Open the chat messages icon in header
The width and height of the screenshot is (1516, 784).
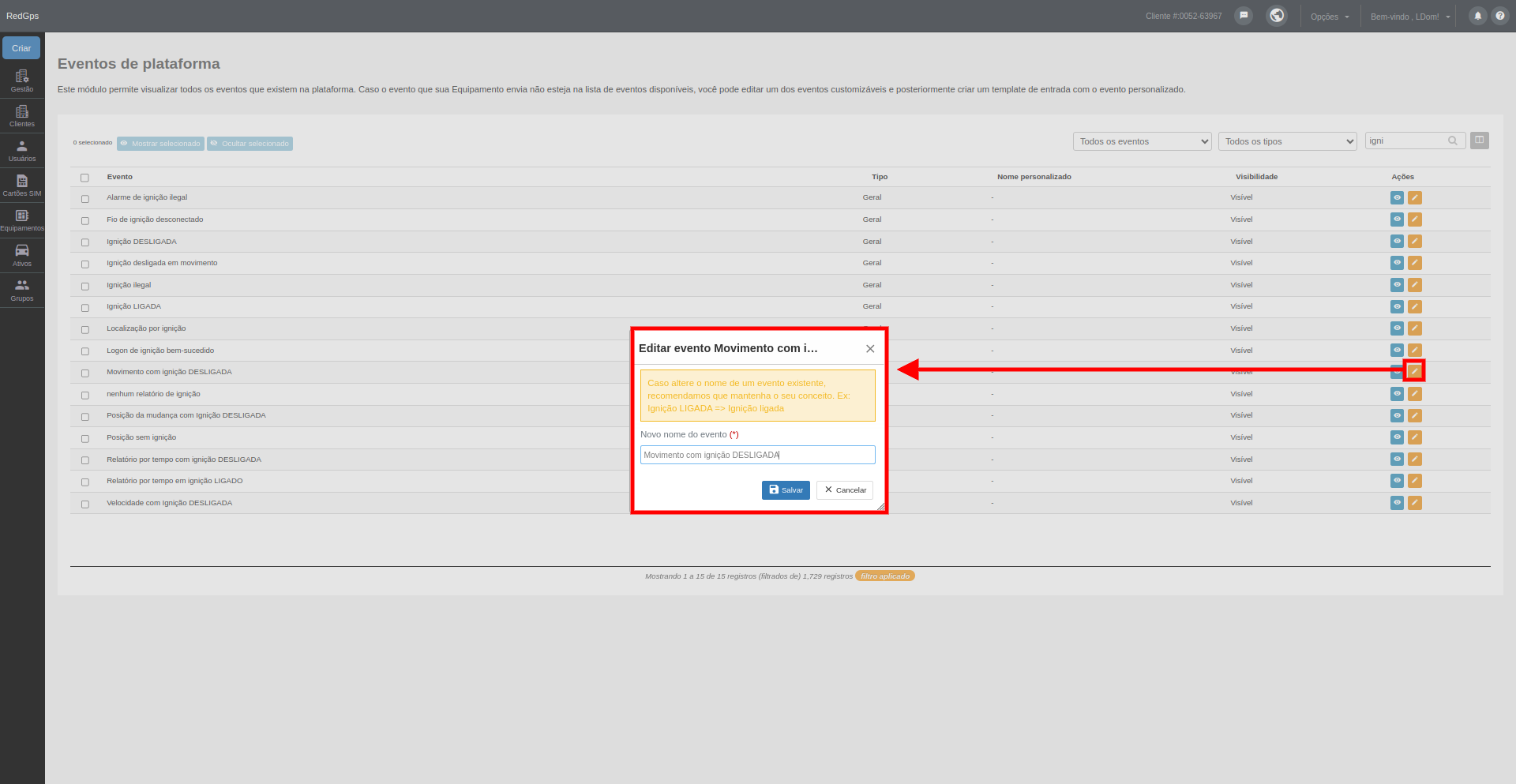coord(1244,16)
